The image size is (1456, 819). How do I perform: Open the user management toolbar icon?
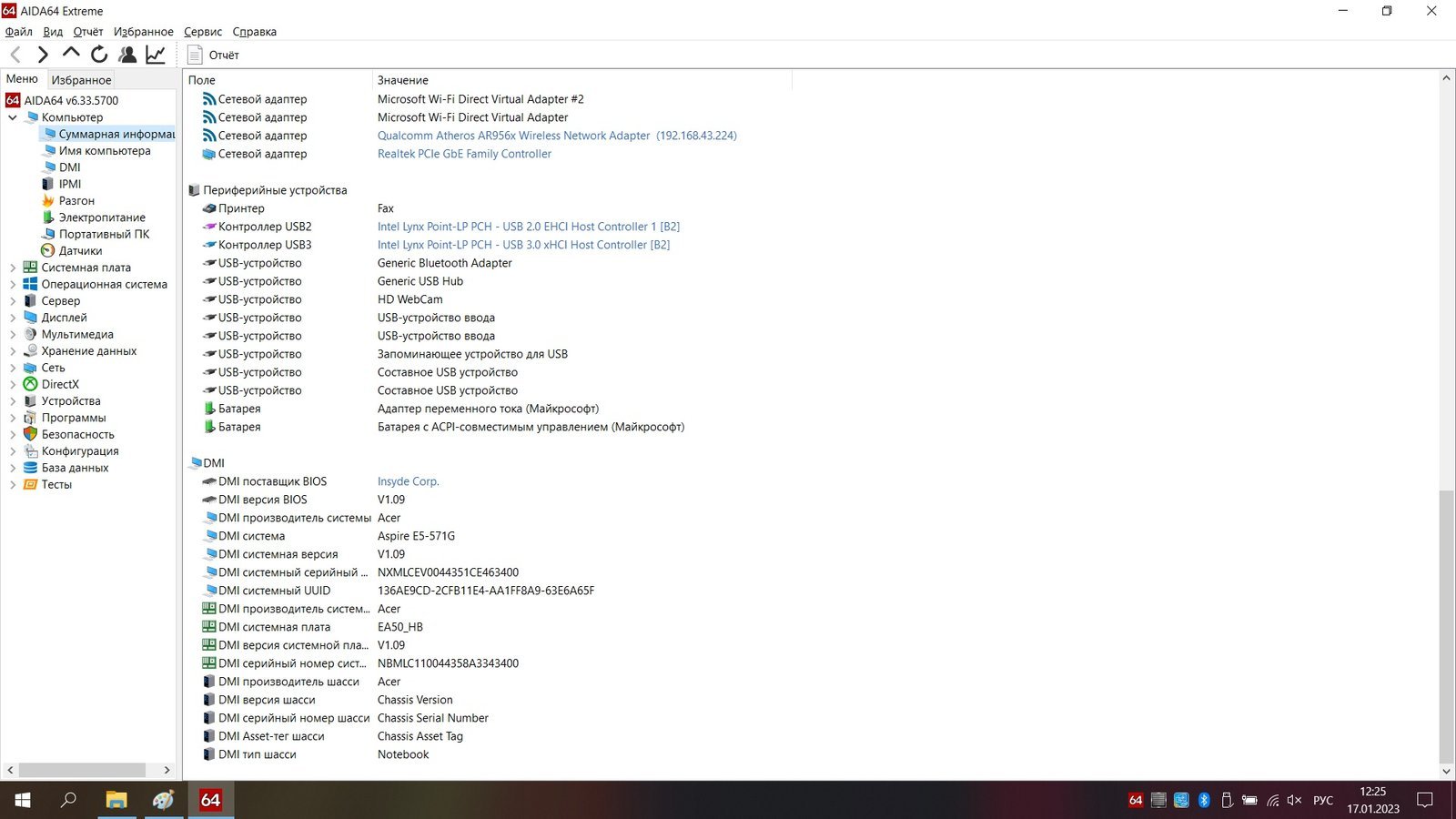tap(127, 55)
